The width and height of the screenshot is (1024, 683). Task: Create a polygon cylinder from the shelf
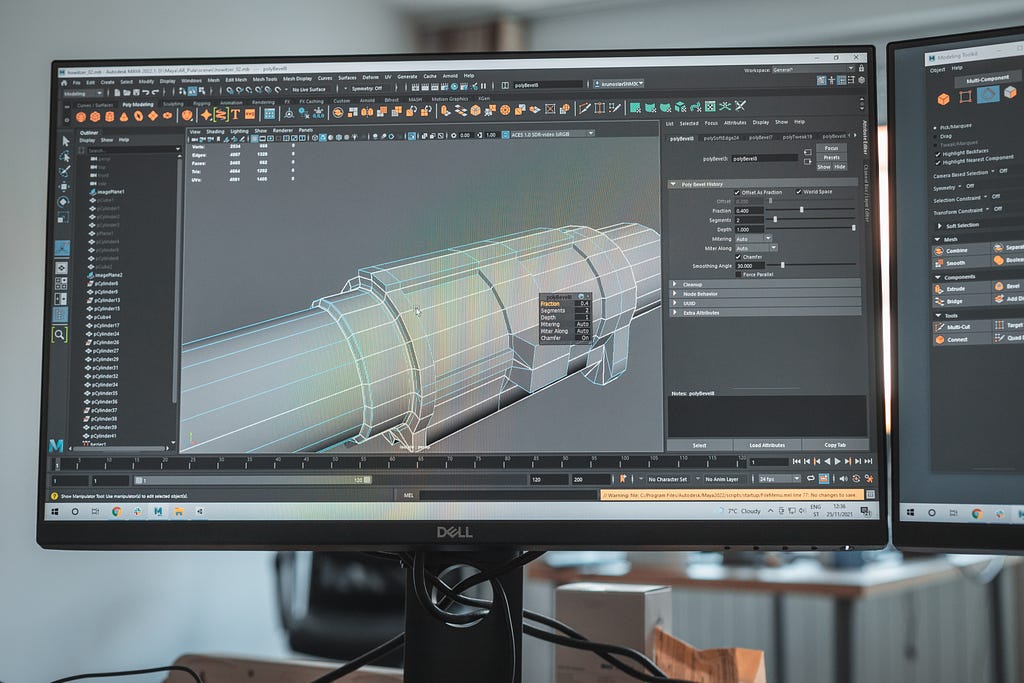click(110, 117)
